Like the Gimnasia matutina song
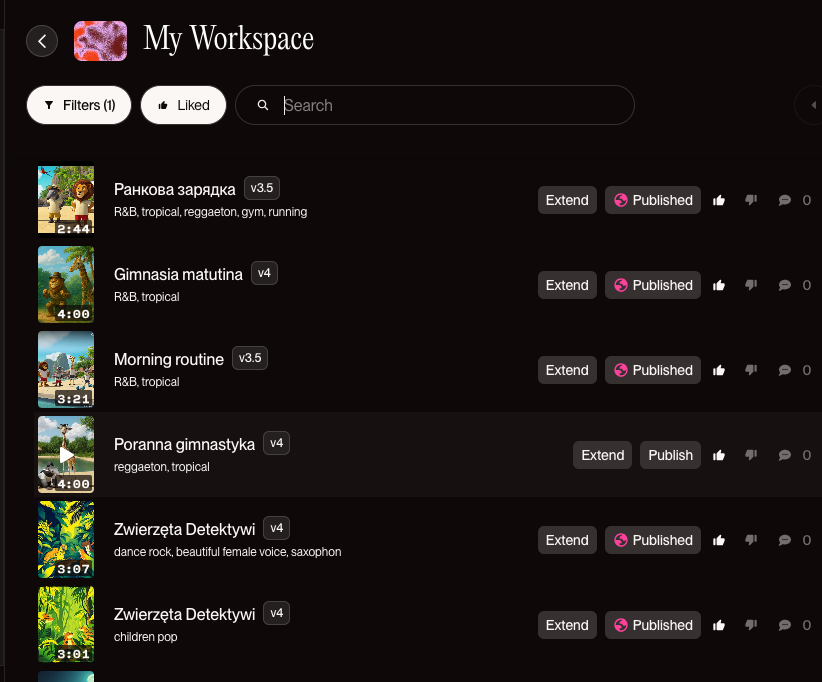This screenshot has width=822, height=682. click(719, 285)
